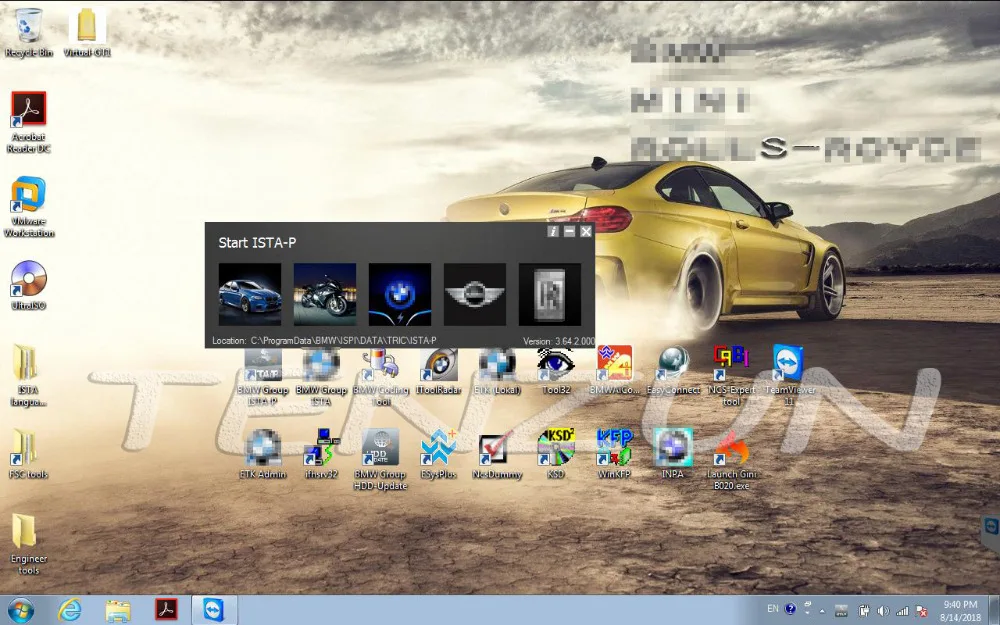1000x625 pixels.
Task: Click the 9:40 PM clock in taskbar
Action: [960, 610]
